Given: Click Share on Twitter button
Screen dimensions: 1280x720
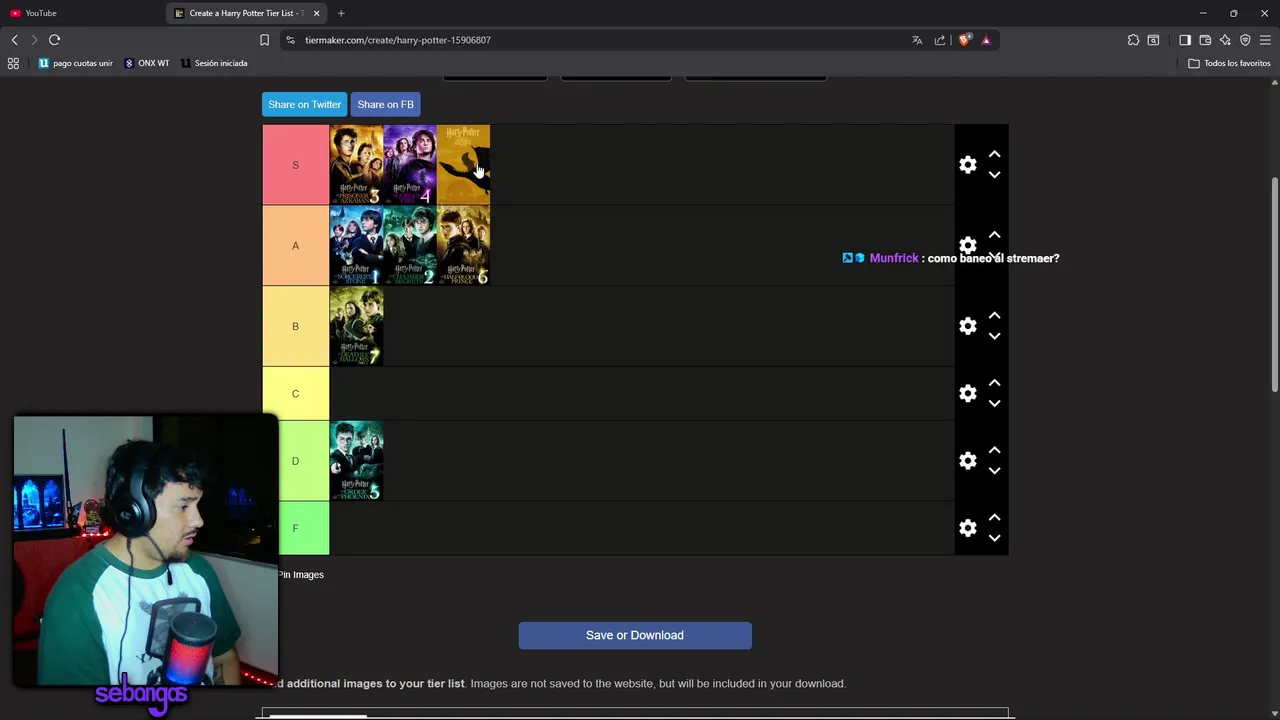Looking at the screenshot, I should point(304,104).
